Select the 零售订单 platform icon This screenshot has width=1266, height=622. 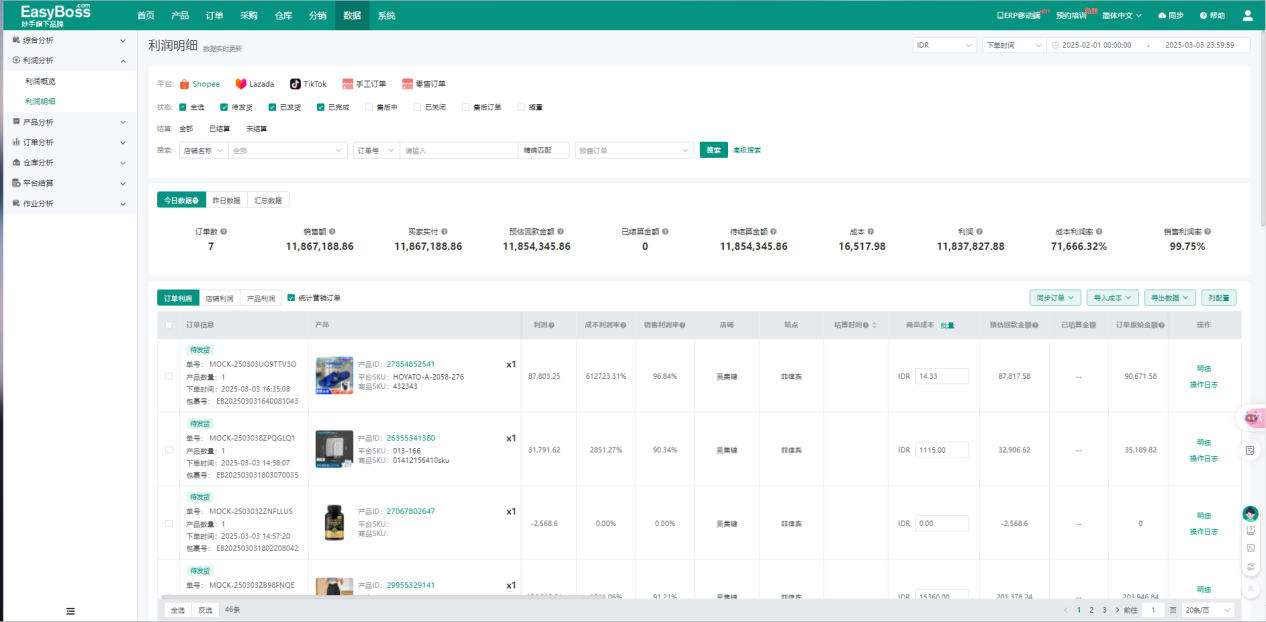click(408, 84)
